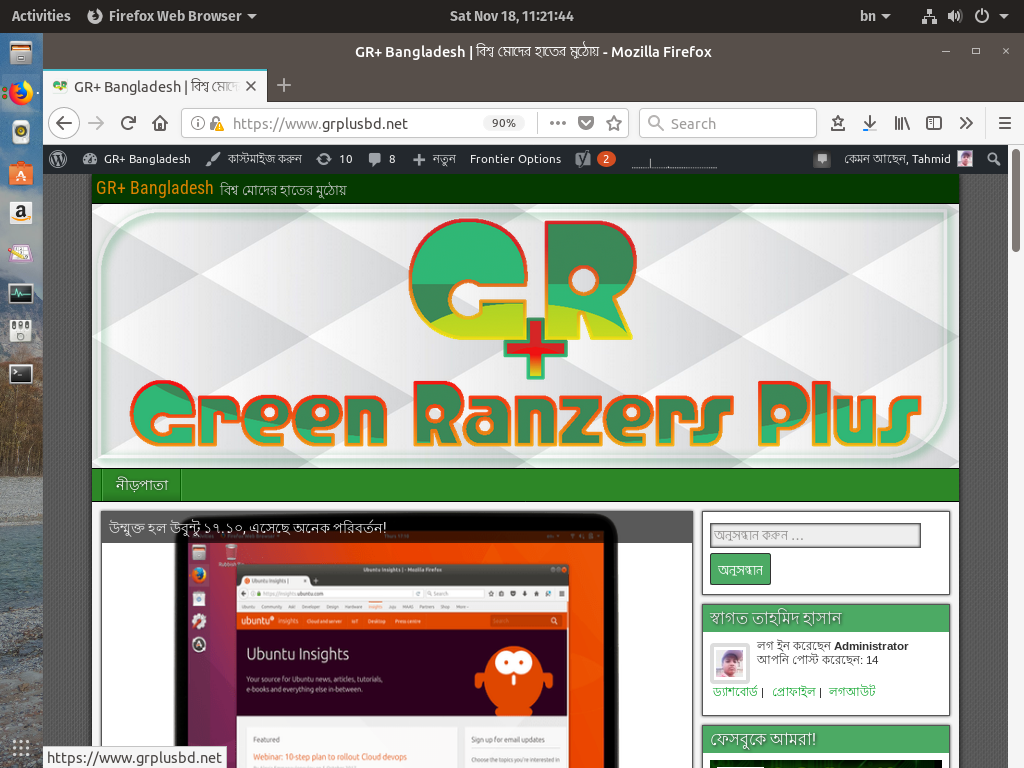1024x768 pixels.
Task: Click the লগআউট logout link
Action: coord(852,691)
